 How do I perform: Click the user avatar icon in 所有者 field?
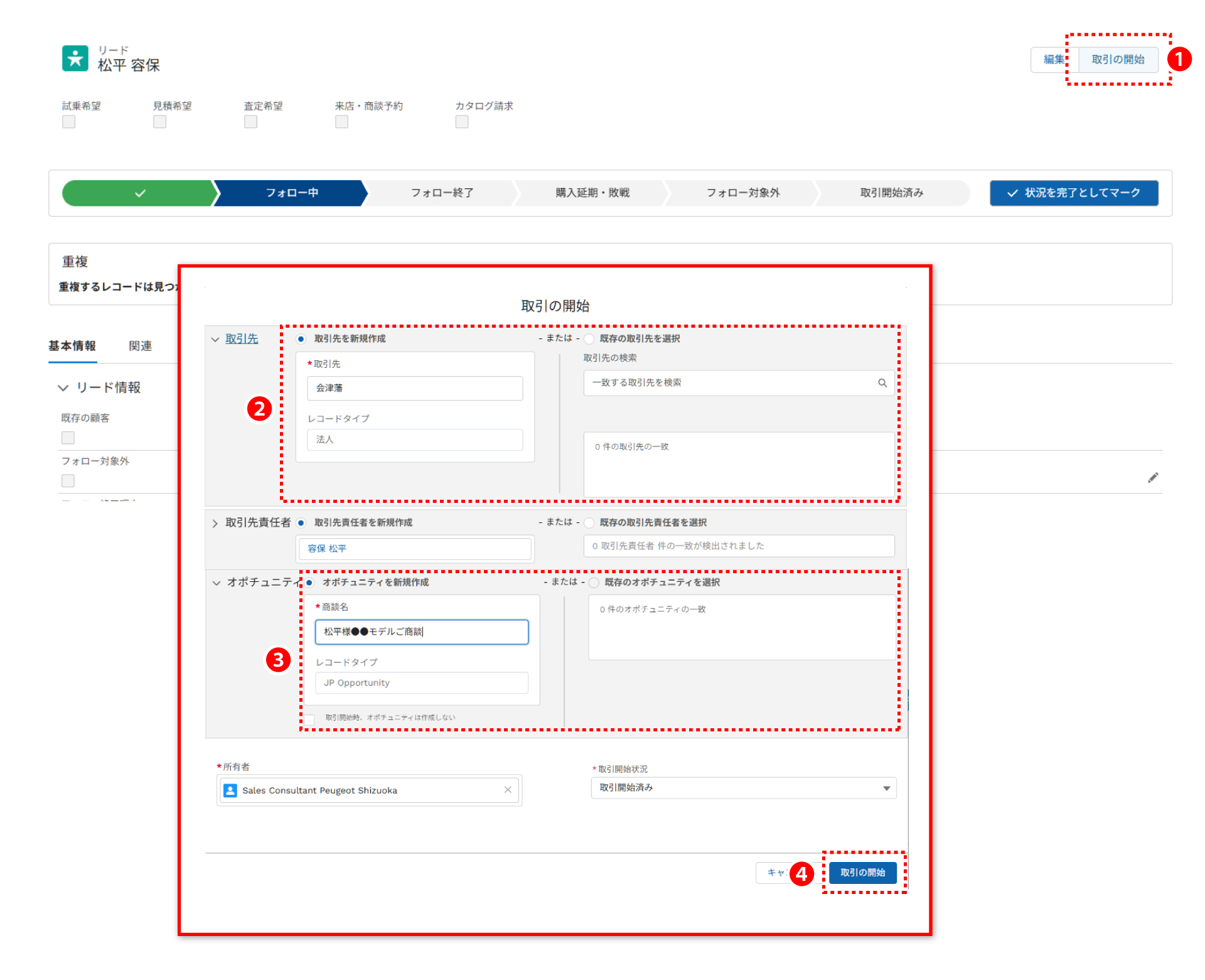[x=230, y=790]
